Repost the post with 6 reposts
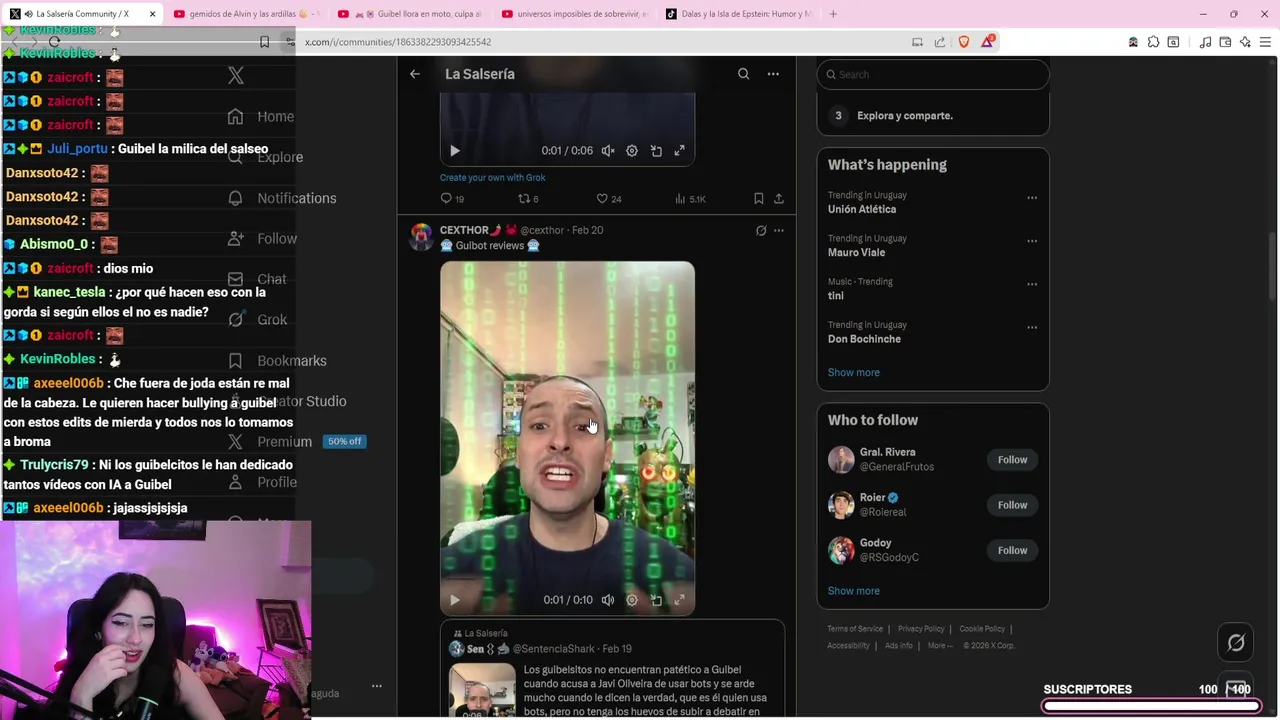The image size is (1280, 720). click(528, 199)
